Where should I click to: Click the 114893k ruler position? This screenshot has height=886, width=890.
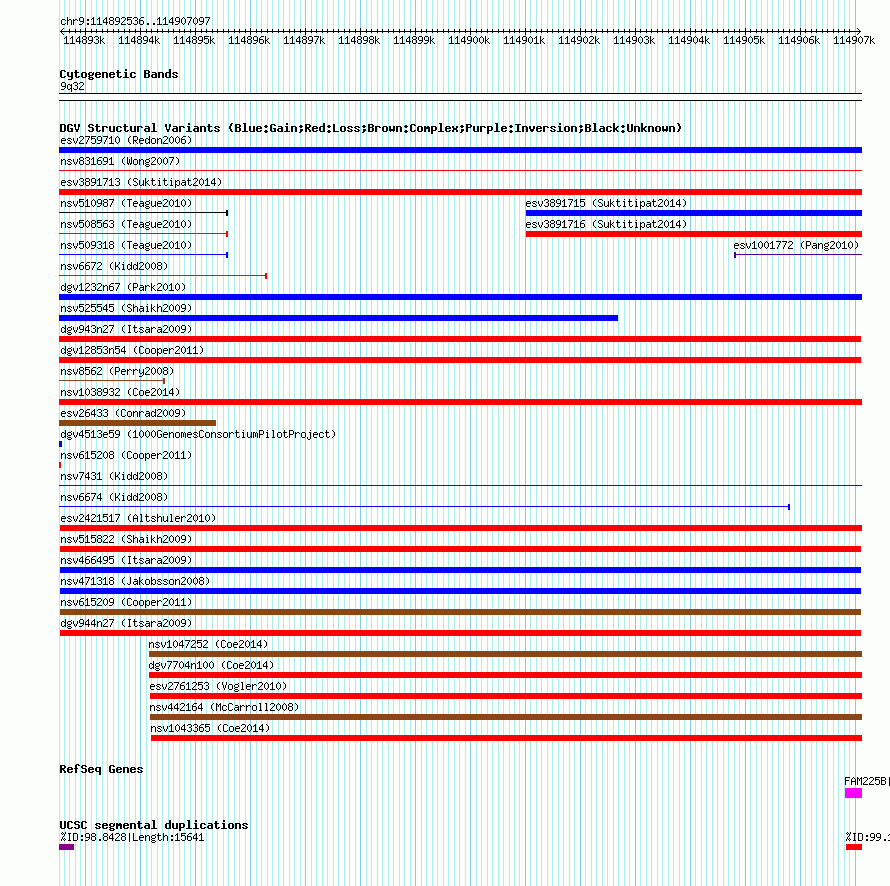coord(84,40)
